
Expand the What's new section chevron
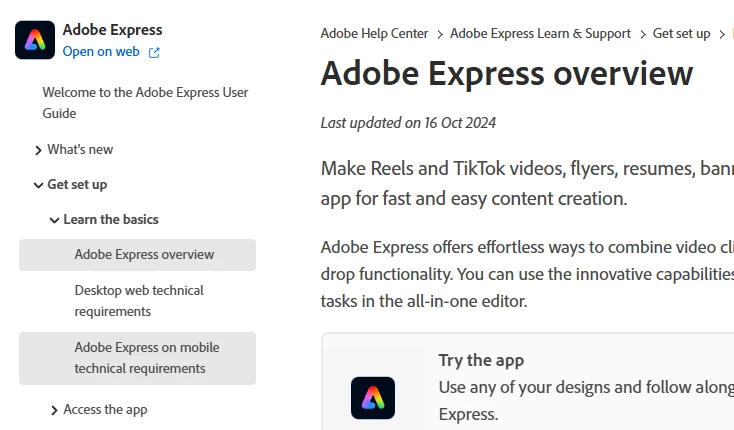38,150
